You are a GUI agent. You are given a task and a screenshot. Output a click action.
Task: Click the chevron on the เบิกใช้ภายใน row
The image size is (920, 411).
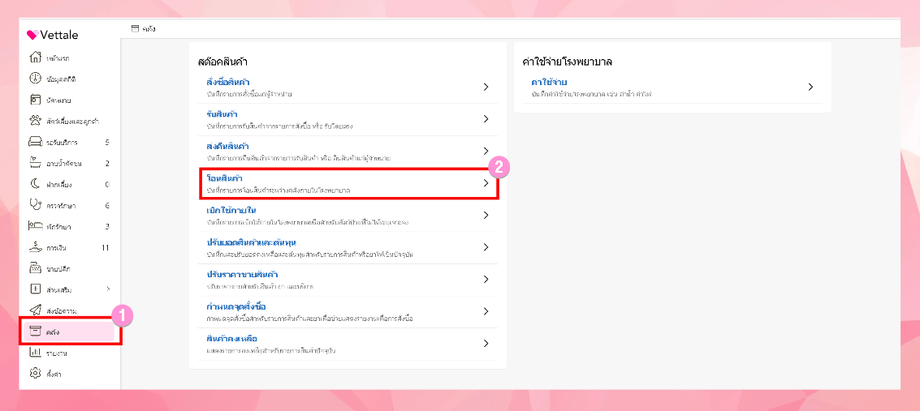click(x=486, y=215)
